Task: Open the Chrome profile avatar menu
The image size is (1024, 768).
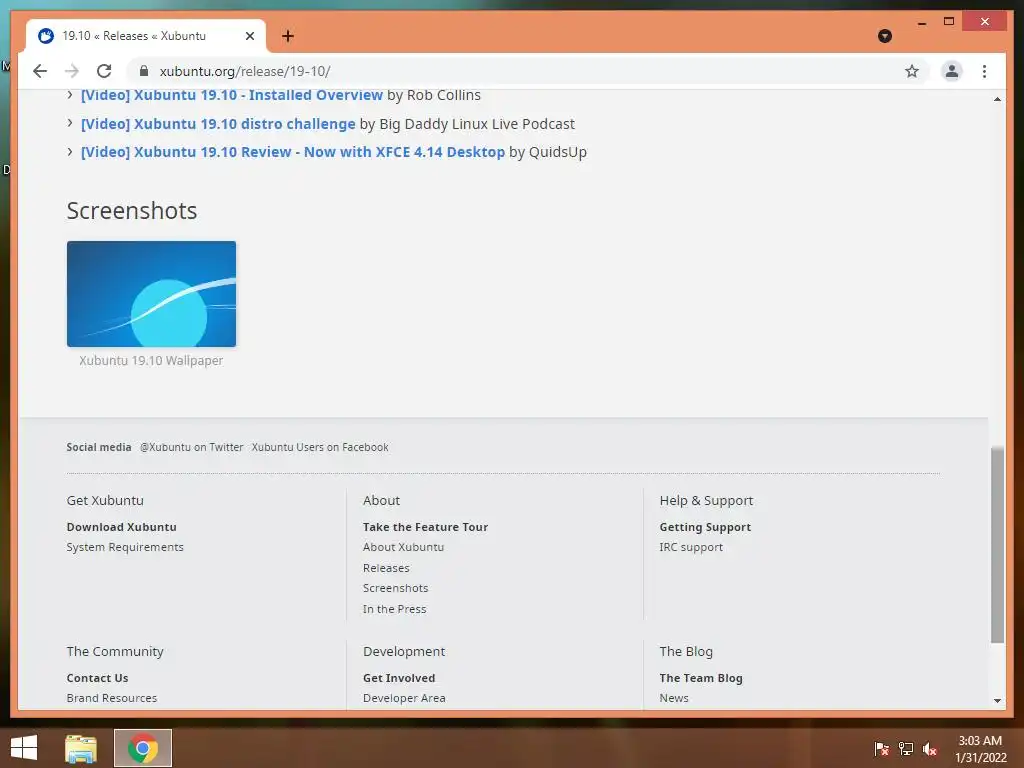Action: 952,71
